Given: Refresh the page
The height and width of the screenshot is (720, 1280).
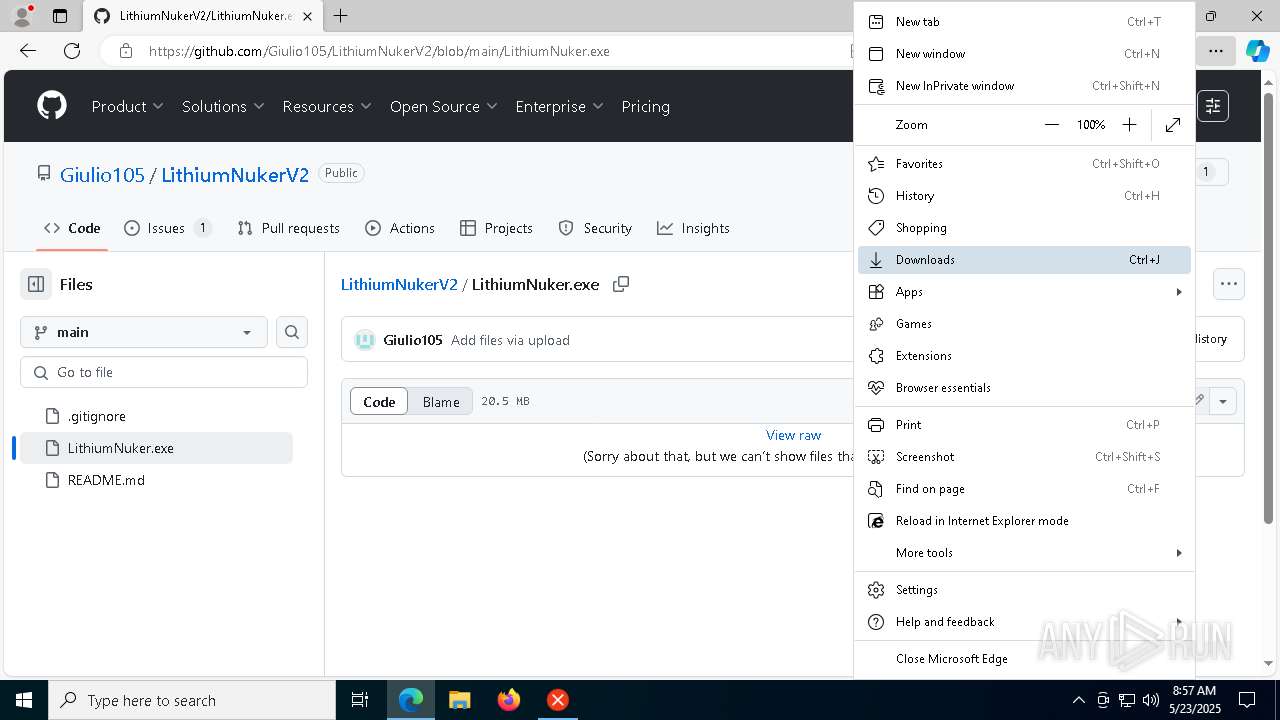Looking at the screenshot, I should click(72, 51).
